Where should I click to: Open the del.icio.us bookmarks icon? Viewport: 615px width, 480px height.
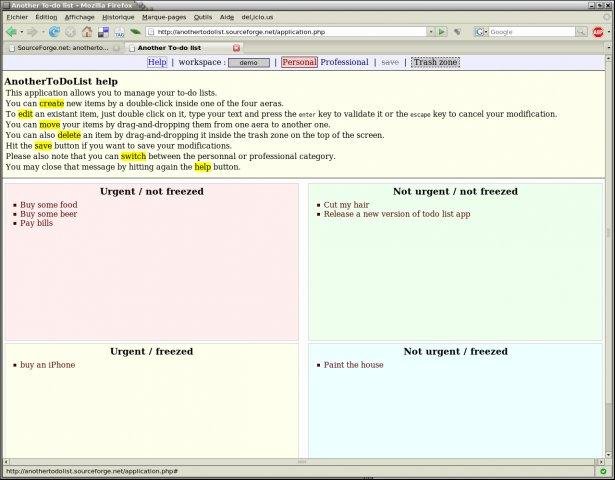(104, 32)
